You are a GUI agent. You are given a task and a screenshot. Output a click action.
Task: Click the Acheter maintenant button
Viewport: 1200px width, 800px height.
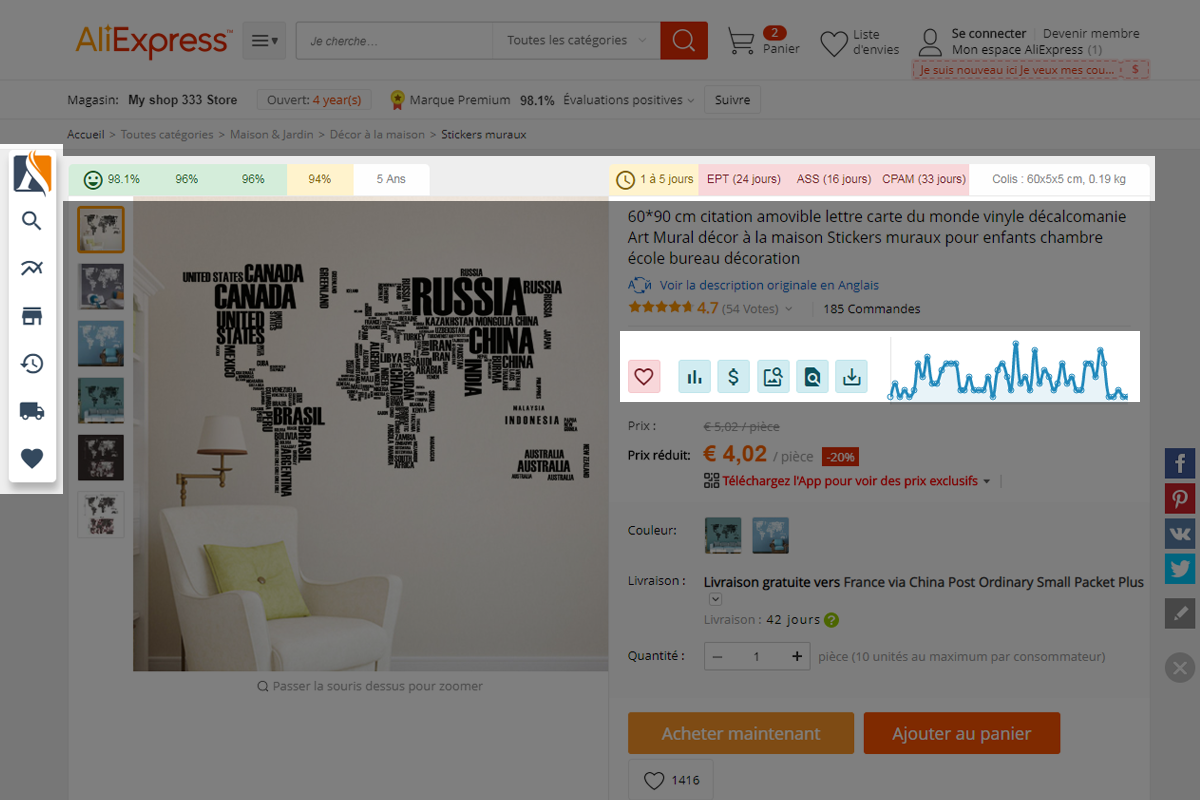[741, 733]
